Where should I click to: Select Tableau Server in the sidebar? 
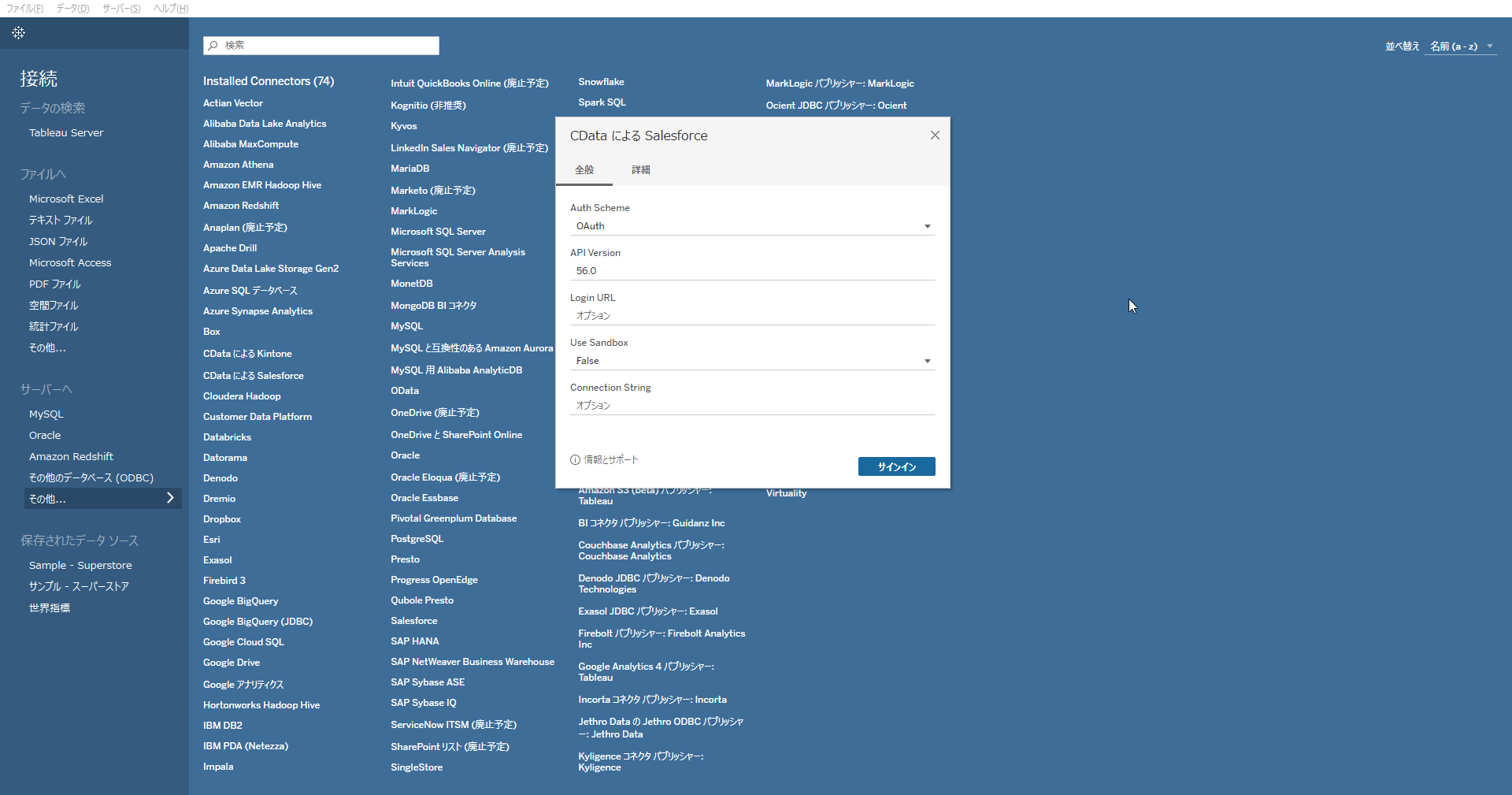[66, 133]
